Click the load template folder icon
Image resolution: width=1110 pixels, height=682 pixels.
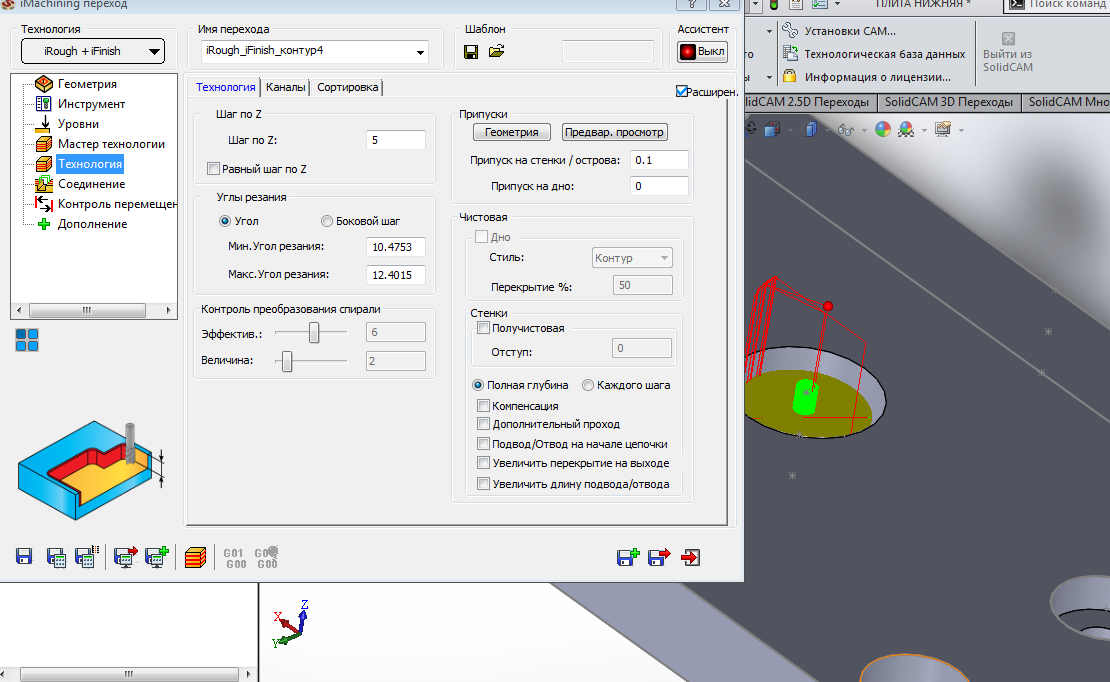tap(496, 51)
